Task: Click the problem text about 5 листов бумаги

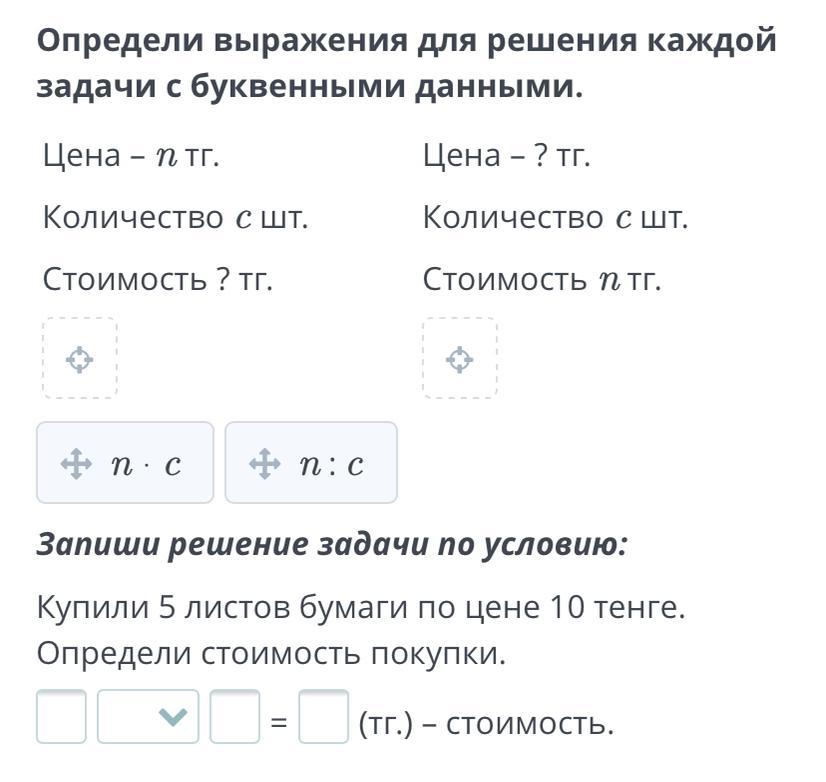Action: pos(360,630)
